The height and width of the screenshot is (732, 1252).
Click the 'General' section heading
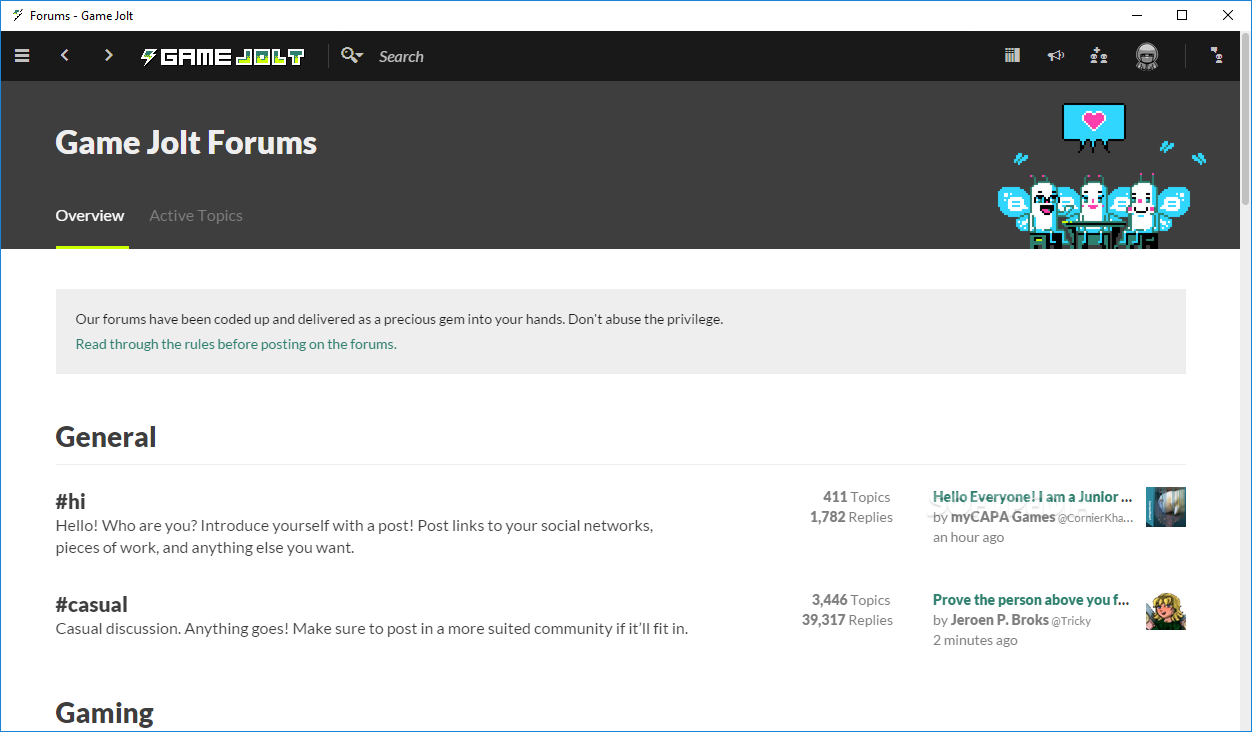pyautogui.click(x=106, y=437)
